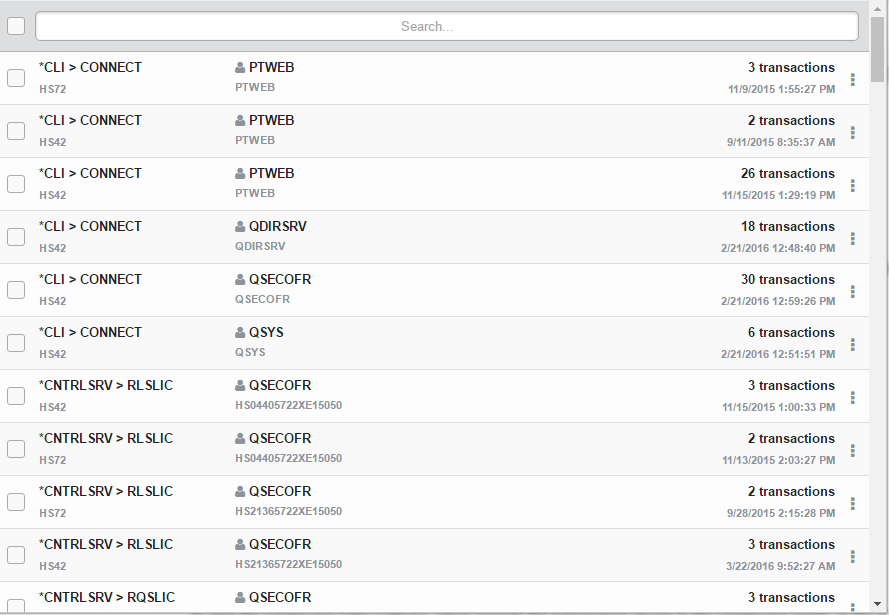Click into the Search field
The height and width of the screenshot is (615, 889).
coord(446,26)
